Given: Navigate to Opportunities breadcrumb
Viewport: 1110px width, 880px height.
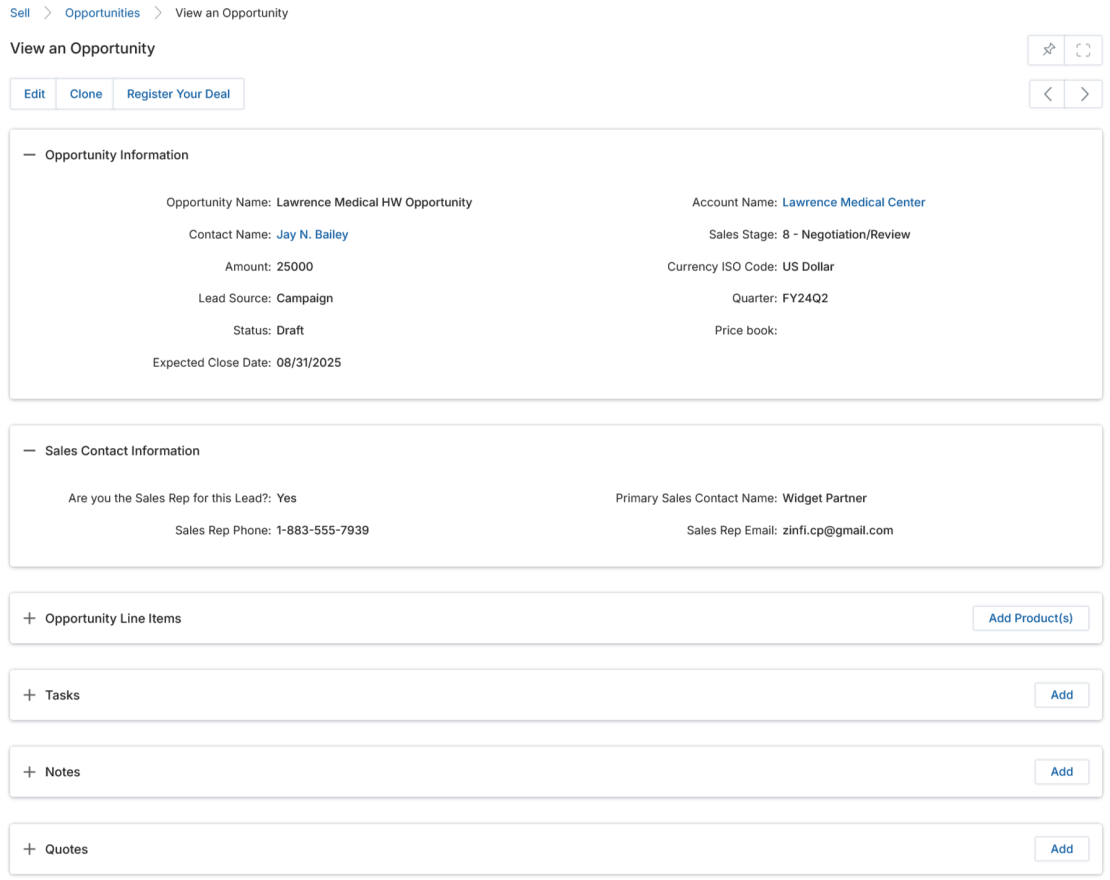Looking at the screenshot, I should (103, 13).
